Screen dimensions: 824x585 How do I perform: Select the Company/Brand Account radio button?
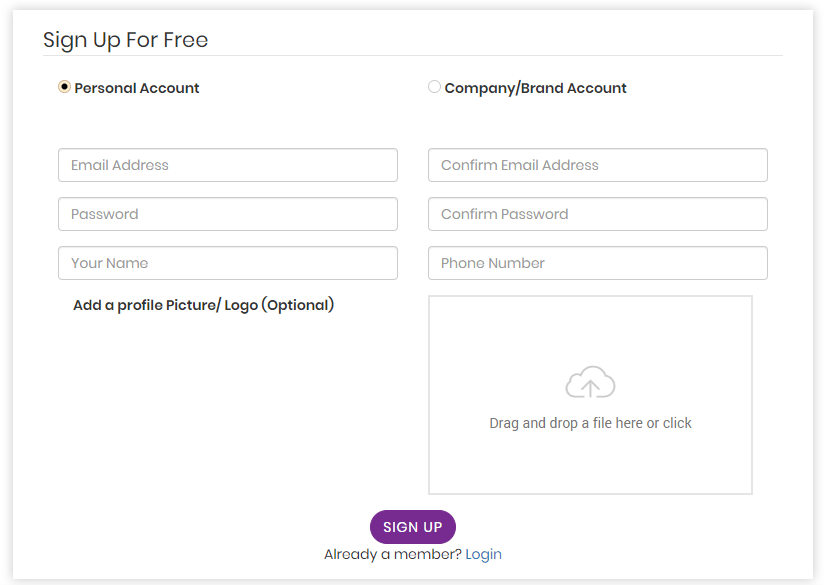coord(434,87)
